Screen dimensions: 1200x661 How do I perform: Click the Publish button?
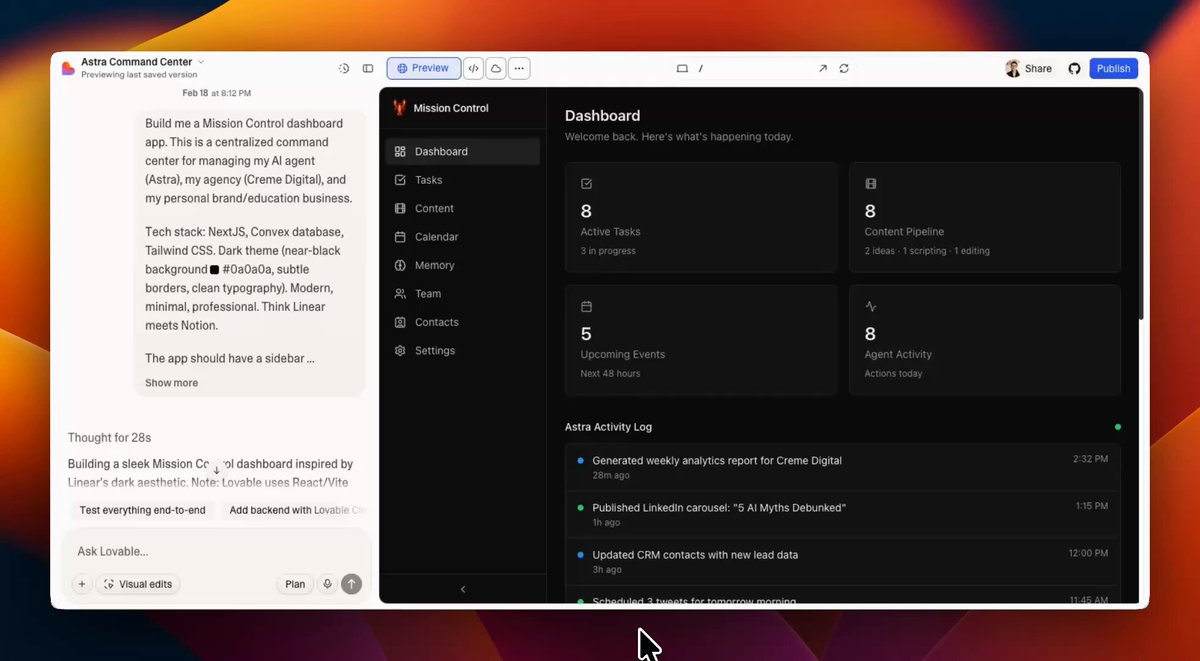[x=1113, y=68]
